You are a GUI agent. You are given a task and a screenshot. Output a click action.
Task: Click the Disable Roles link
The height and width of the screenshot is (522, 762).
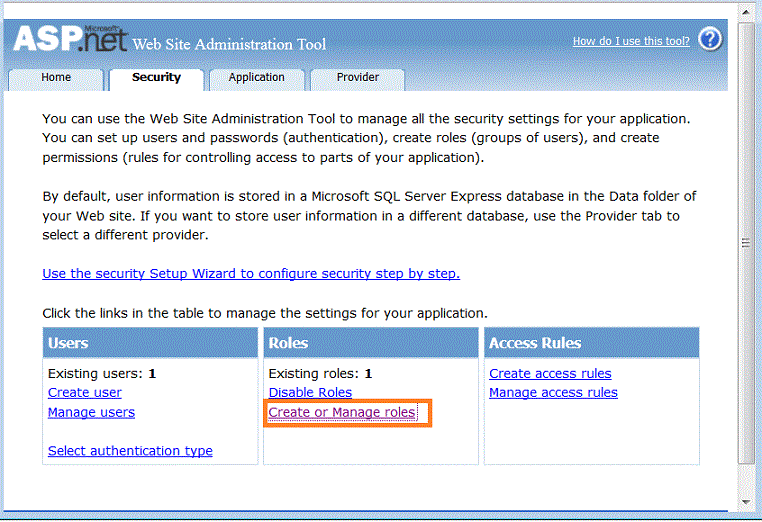(x=310, y=393)
